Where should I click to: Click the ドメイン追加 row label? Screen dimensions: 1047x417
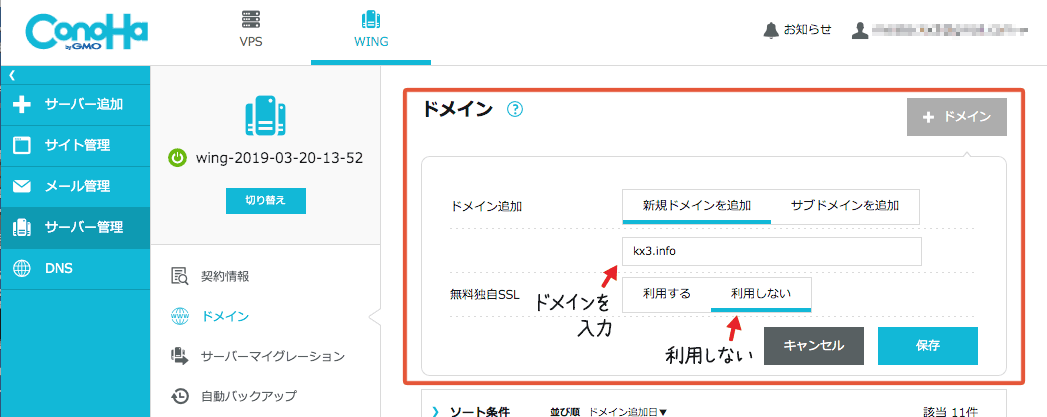tap(487, 206)
